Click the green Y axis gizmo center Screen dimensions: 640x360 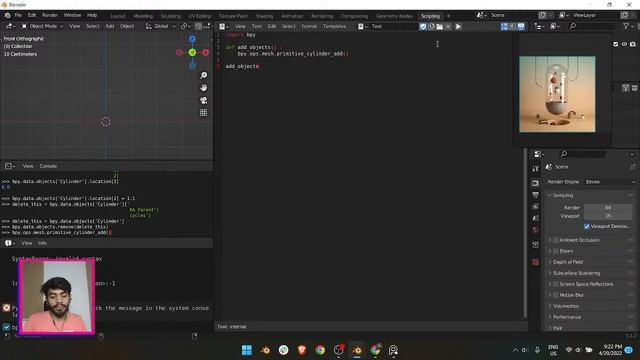point(192,53)
